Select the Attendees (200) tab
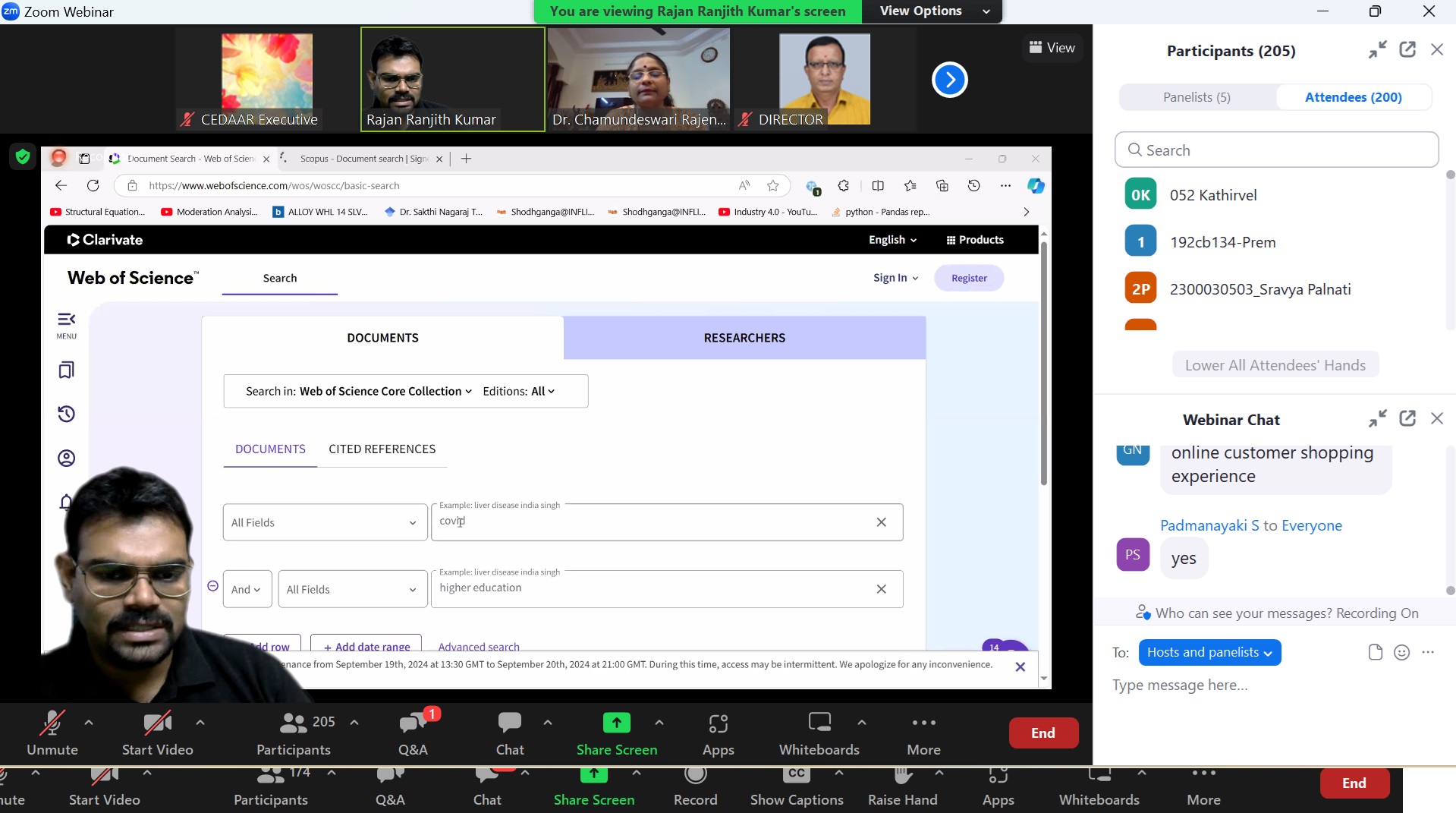 1353,97
